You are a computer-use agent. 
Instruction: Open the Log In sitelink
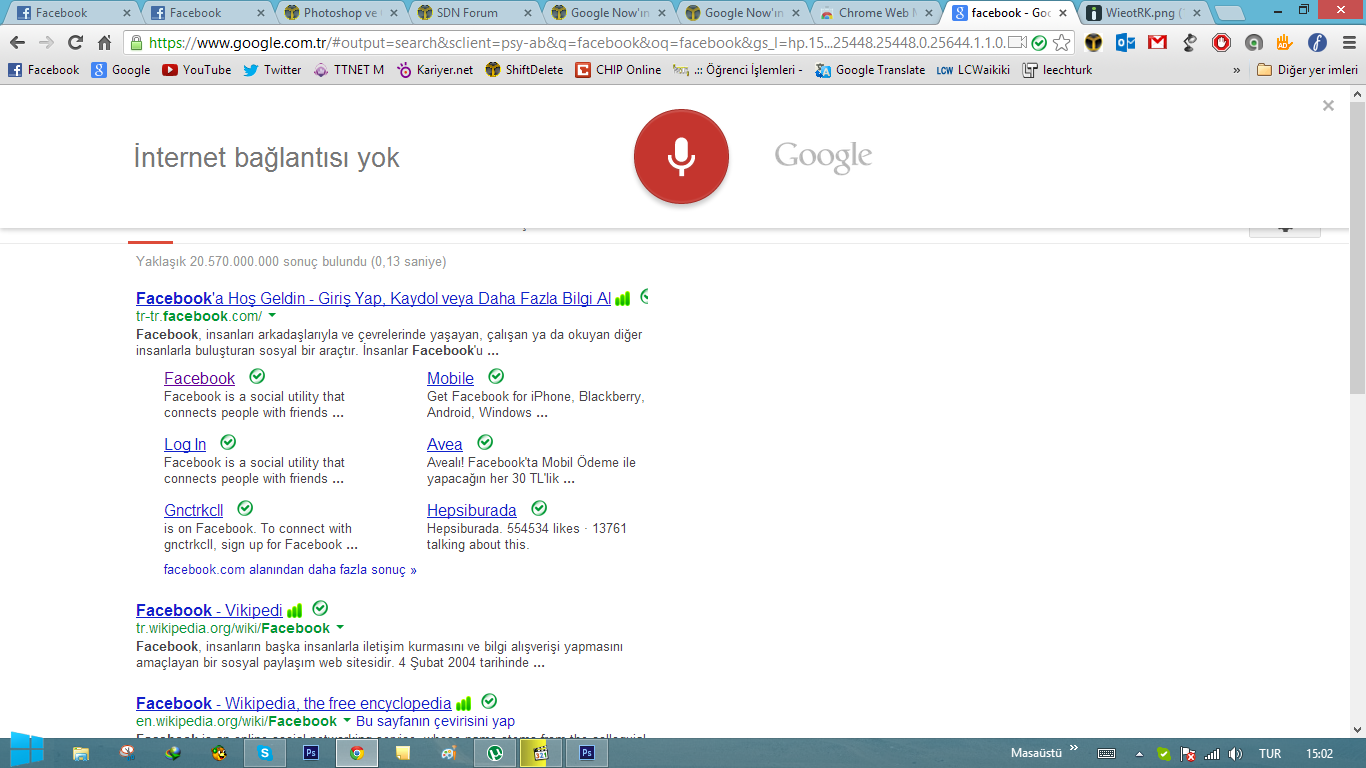(185, 444)
